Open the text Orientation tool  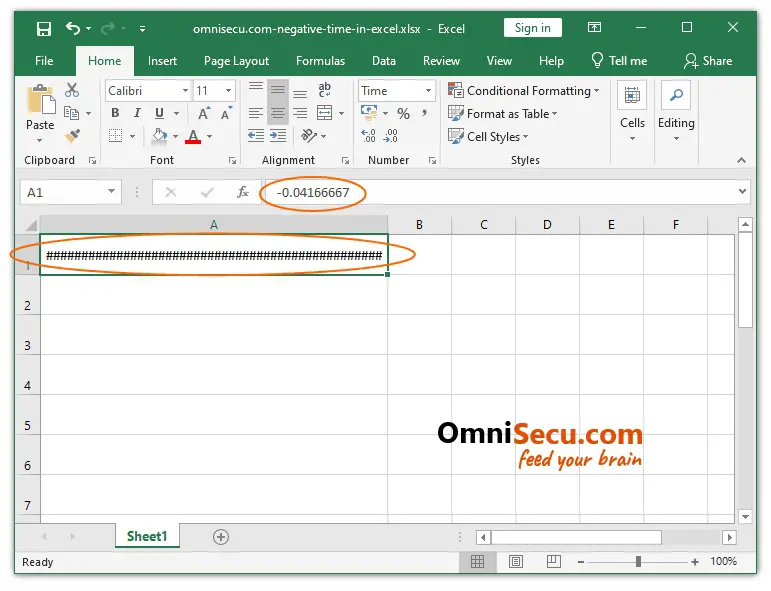click(309, 135)
